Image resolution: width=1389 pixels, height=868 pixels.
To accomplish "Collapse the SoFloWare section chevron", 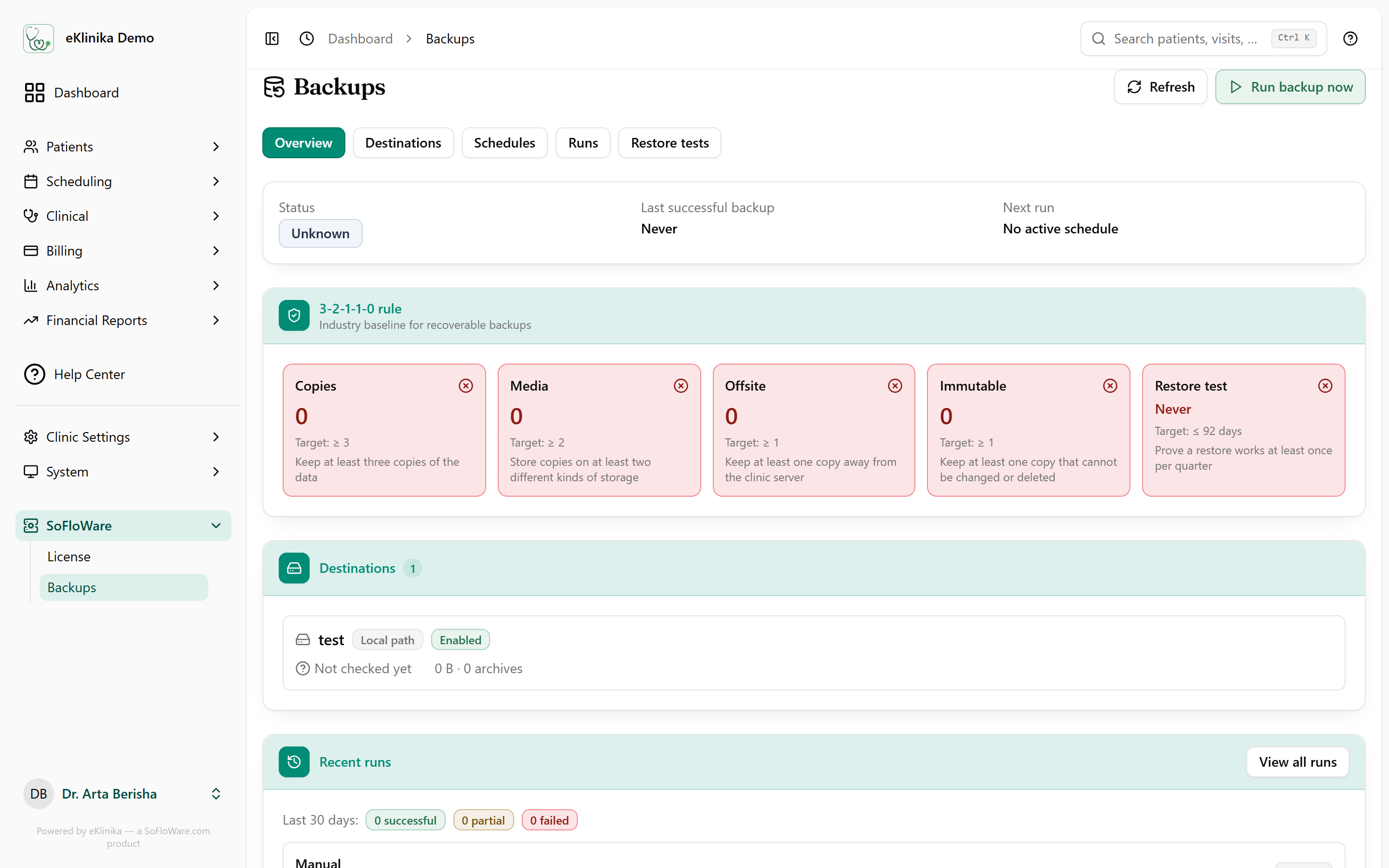I will pos(216,526).
